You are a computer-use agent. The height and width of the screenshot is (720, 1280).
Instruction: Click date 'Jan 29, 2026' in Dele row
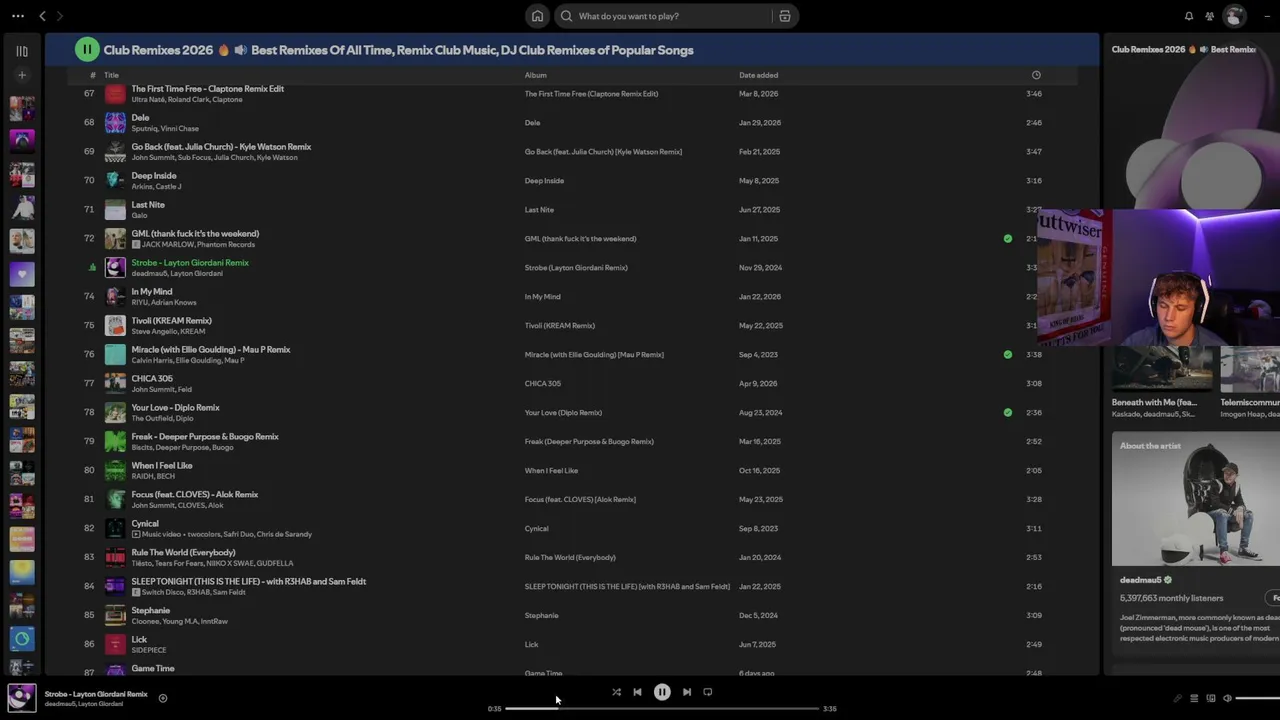coord(758,123)
